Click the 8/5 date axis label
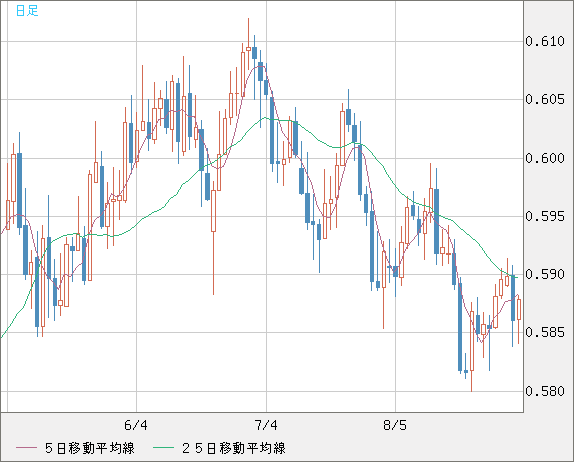The height and width of the screenshot is (462, 574). (x=395, y=425)
